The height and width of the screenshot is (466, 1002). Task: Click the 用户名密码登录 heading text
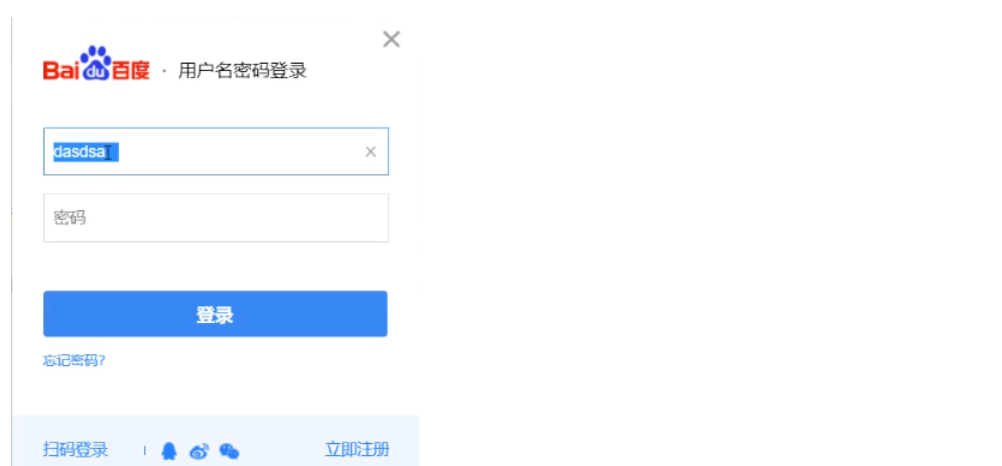point(242,71)
